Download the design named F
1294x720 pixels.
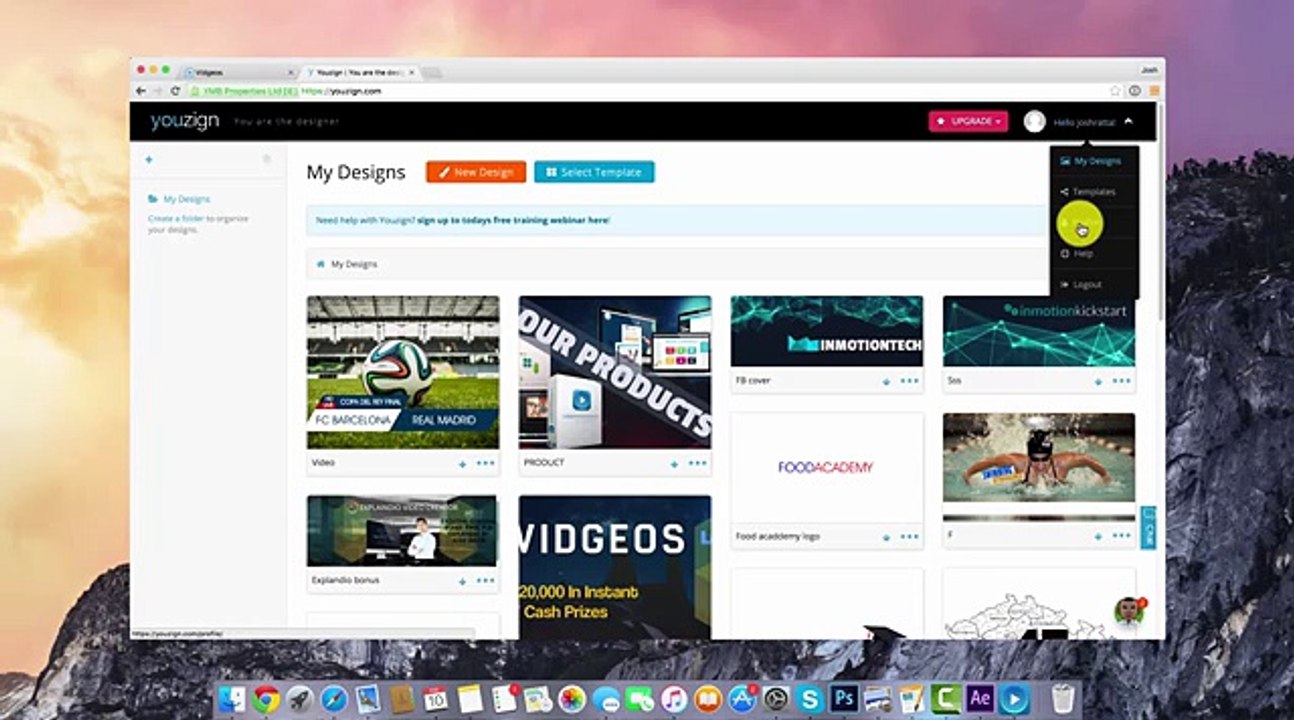click(x=1098, y=537)
